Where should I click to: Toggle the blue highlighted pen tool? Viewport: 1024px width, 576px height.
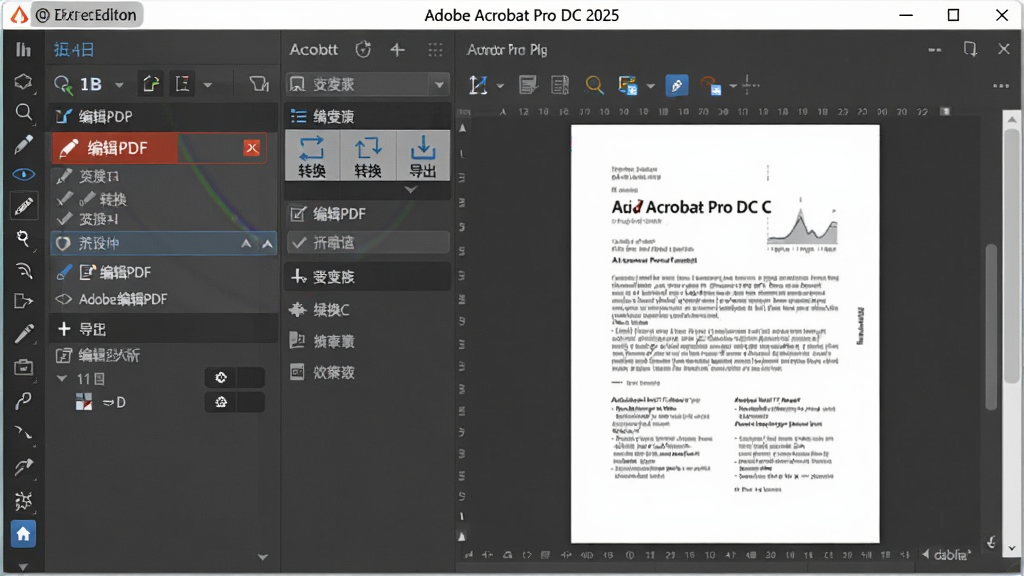[677, 85]
